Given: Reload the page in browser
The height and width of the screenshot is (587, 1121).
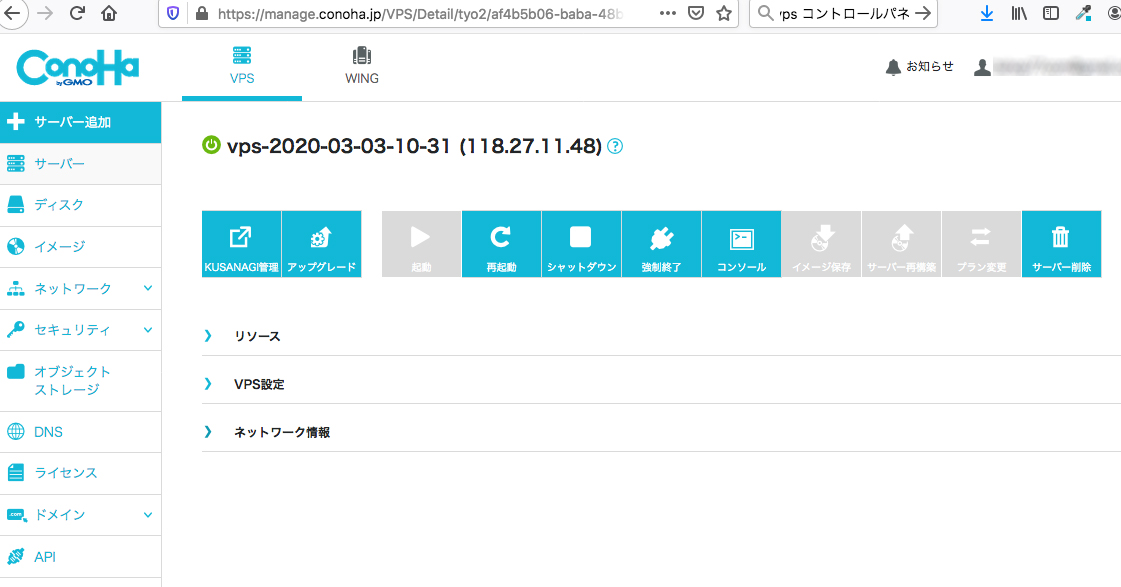Looking at the screenshot, I should coord(77,13).
